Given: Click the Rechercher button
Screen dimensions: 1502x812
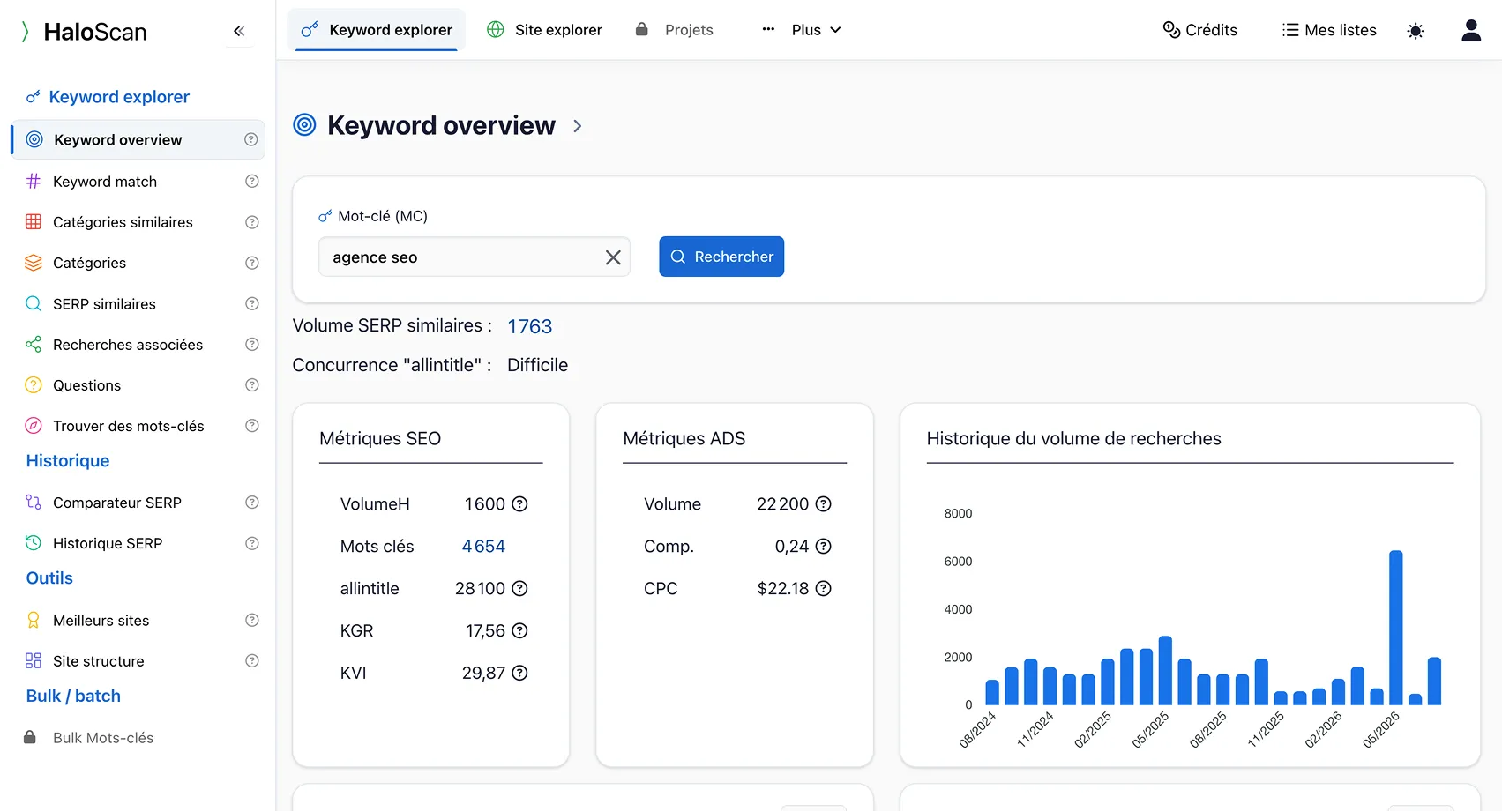Looking at the screenshot, I should pos(721,257).
